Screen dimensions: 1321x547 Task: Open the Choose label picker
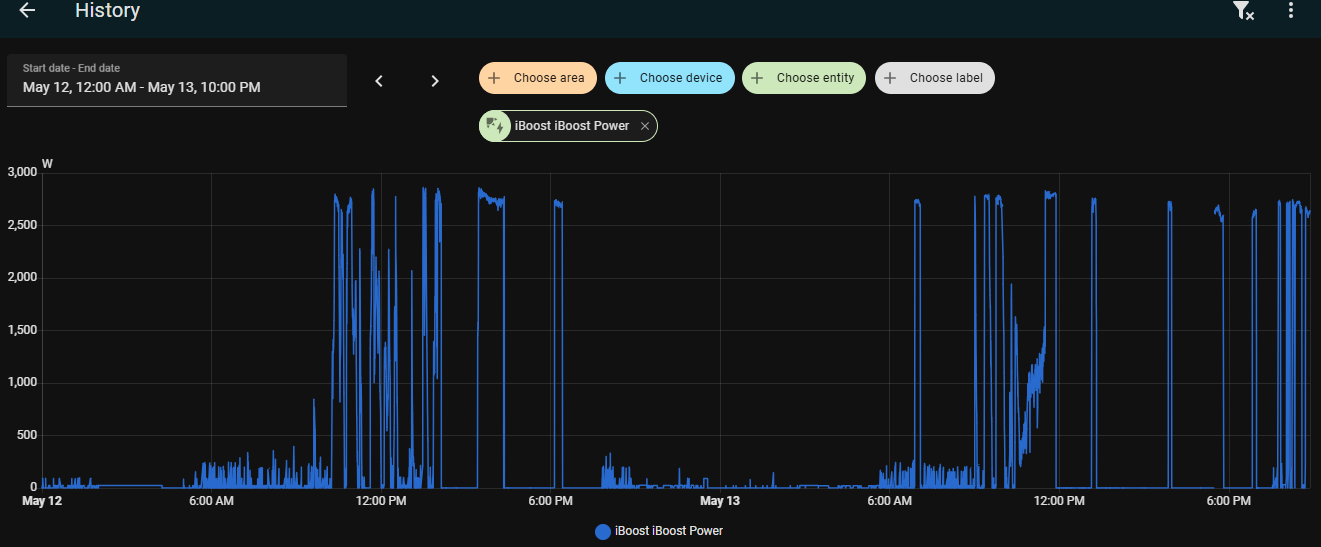(935, 78)
